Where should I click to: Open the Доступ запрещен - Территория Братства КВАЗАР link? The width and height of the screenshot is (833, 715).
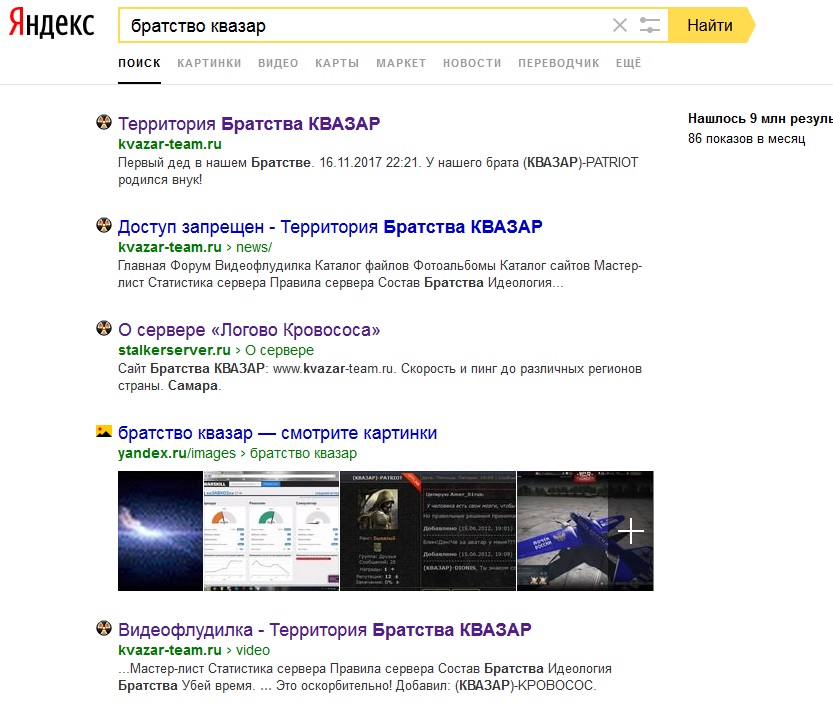click(x=330, y=227)
